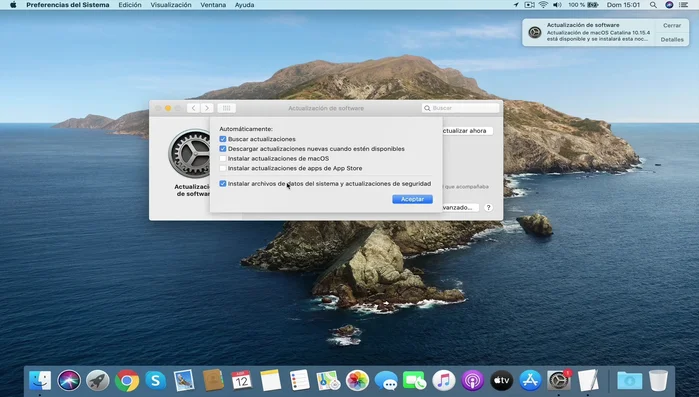The image size is (699, 397).
Task: Open Maps app in the dock
Action: click(x=328, y=381)
